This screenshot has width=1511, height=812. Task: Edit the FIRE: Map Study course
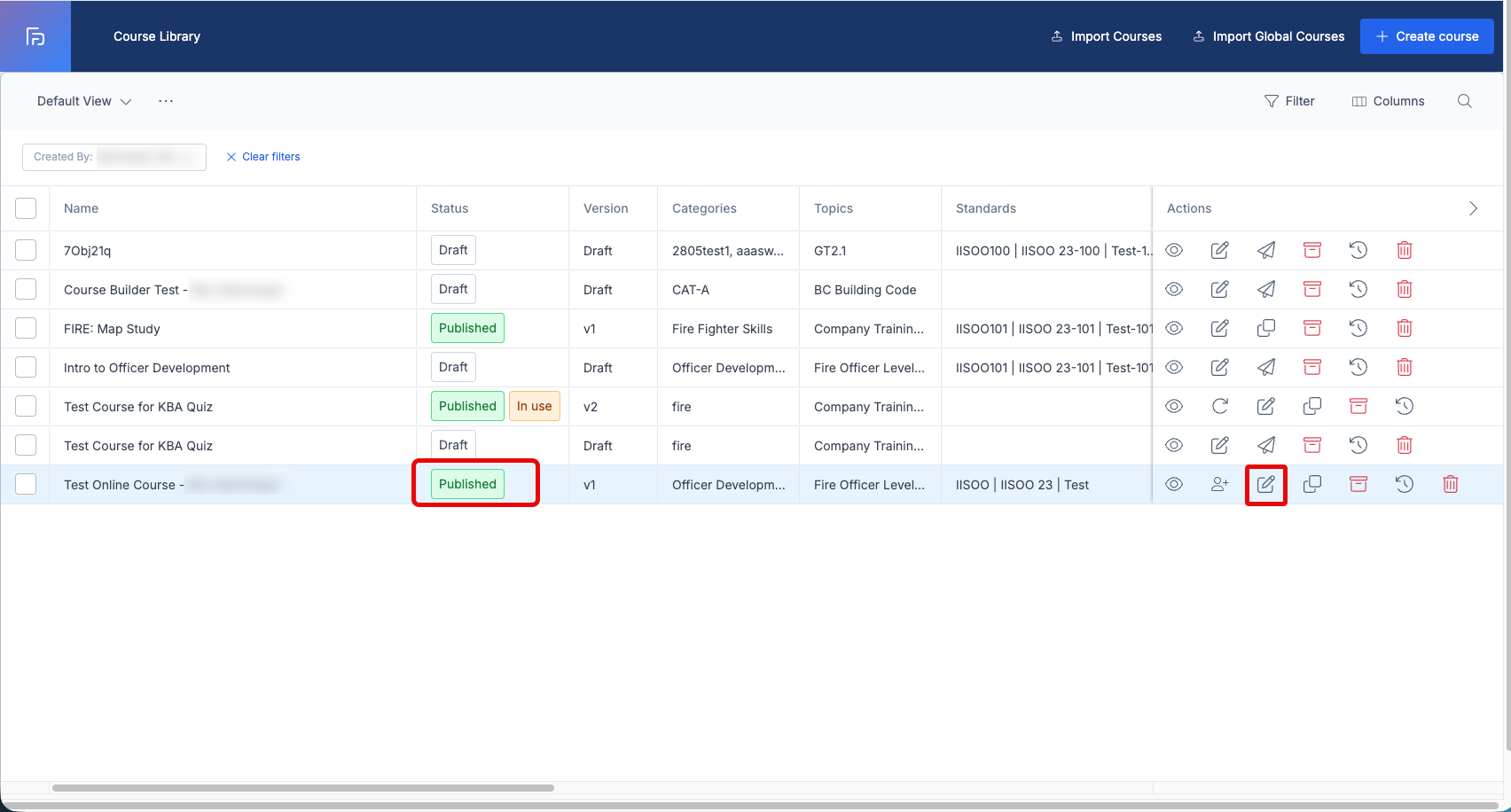[x=1220, y=328]
